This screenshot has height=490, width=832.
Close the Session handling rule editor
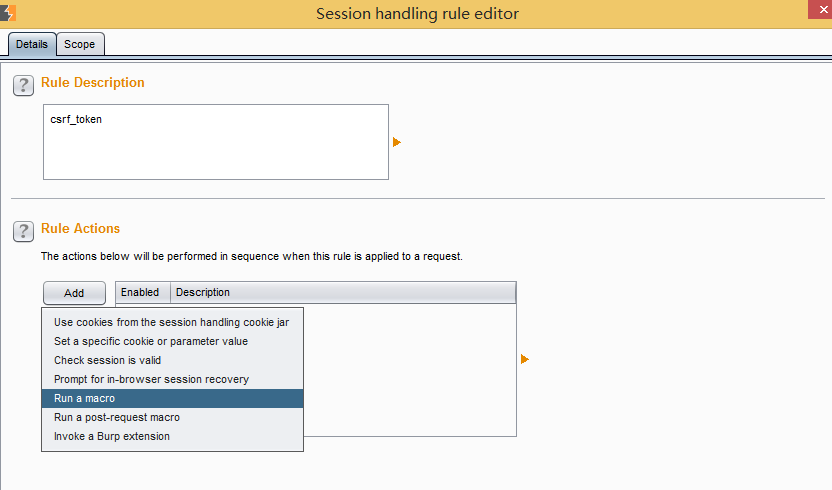(820, 10)
